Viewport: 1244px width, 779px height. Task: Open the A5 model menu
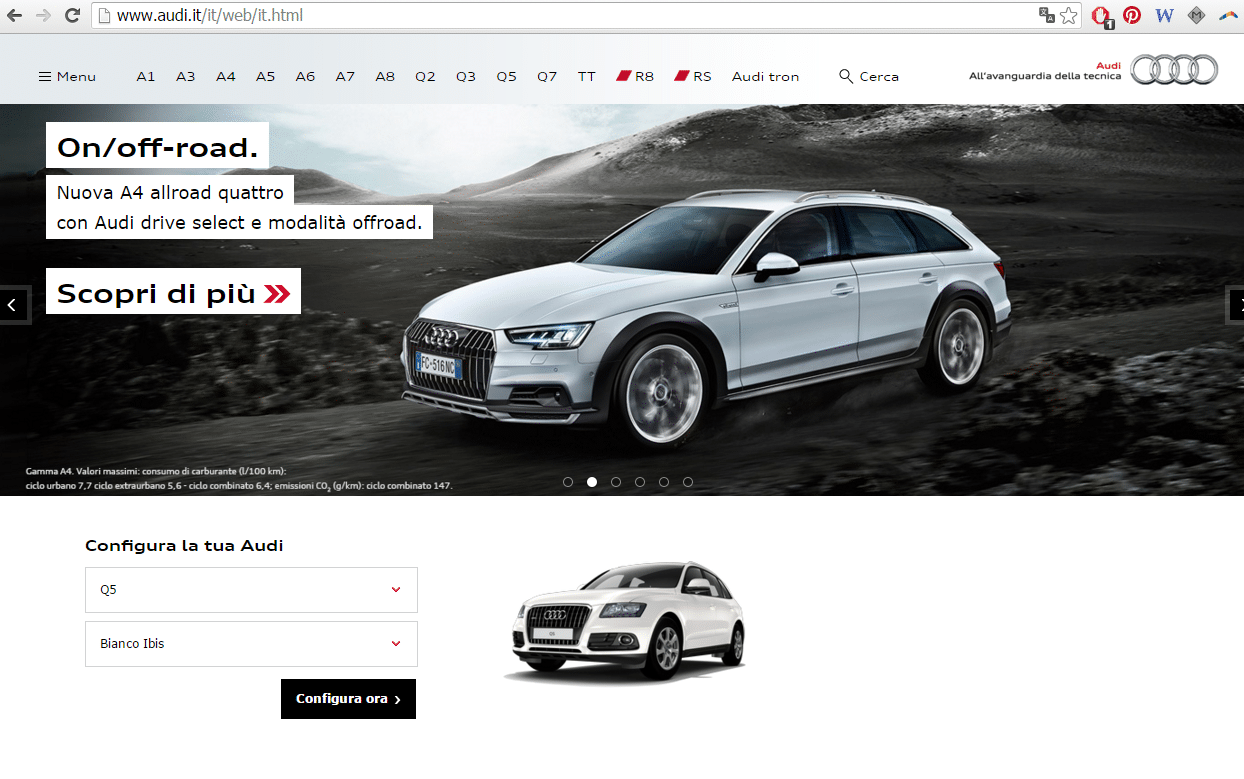pyautogui.click(x=265, y=76)
